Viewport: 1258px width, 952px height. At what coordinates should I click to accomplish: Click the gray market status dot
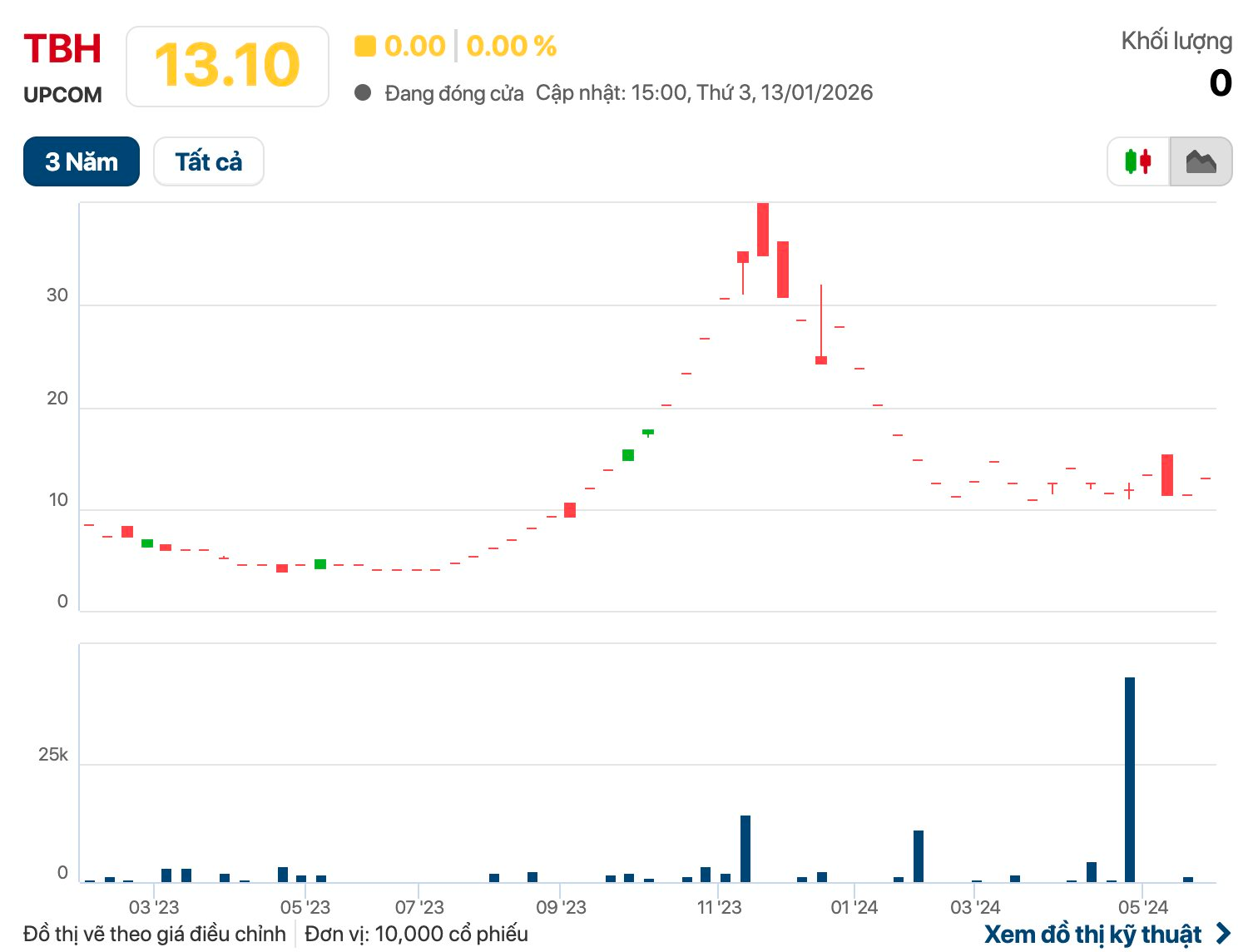coord(363,92)
